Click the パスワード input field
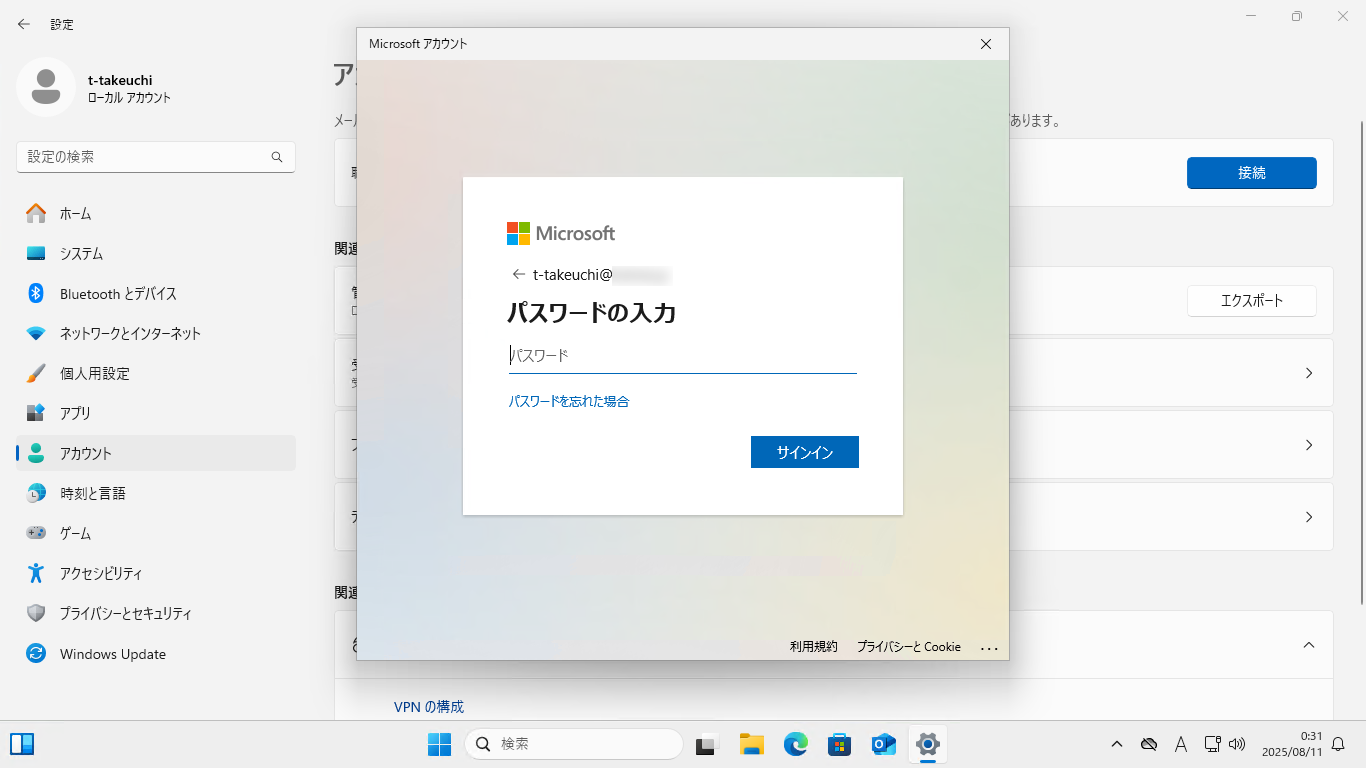1366x768 pixels. coord(683,355)
